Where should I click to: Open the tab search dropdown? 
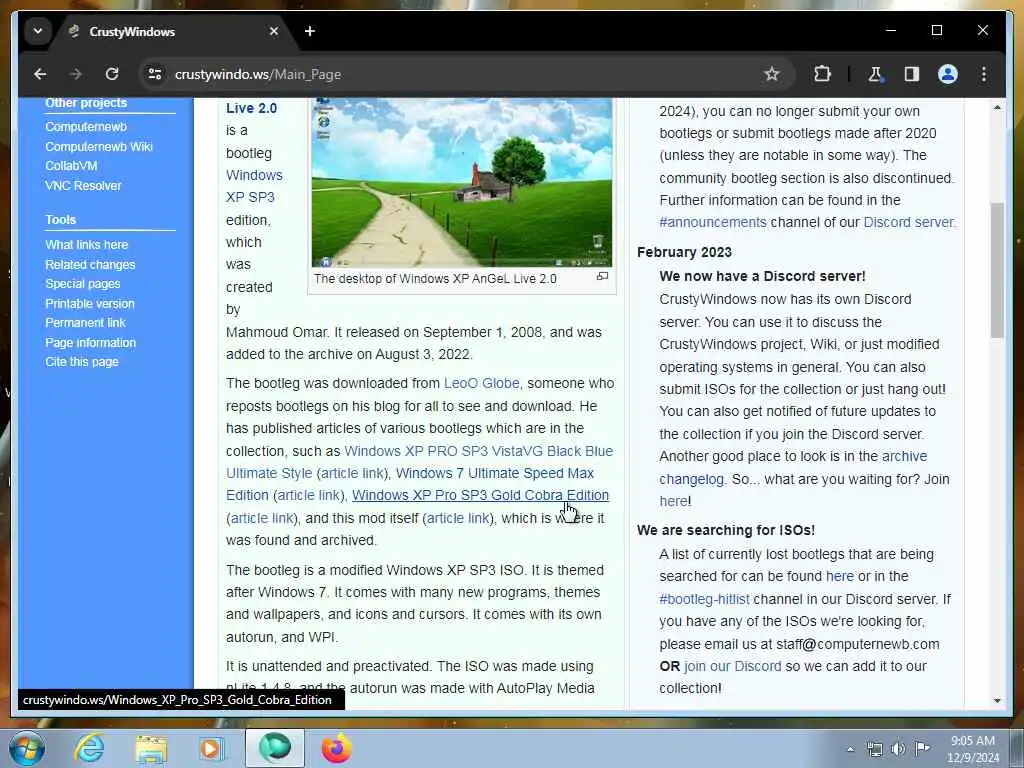click(38, 31)
